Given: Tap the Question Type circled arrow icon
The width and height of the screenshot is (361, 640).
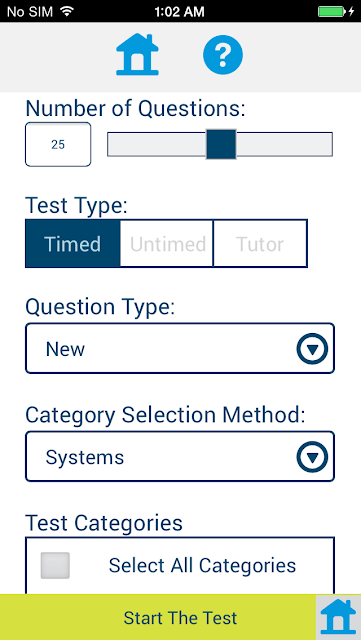Looking at the screenshot, I should 312,349.
